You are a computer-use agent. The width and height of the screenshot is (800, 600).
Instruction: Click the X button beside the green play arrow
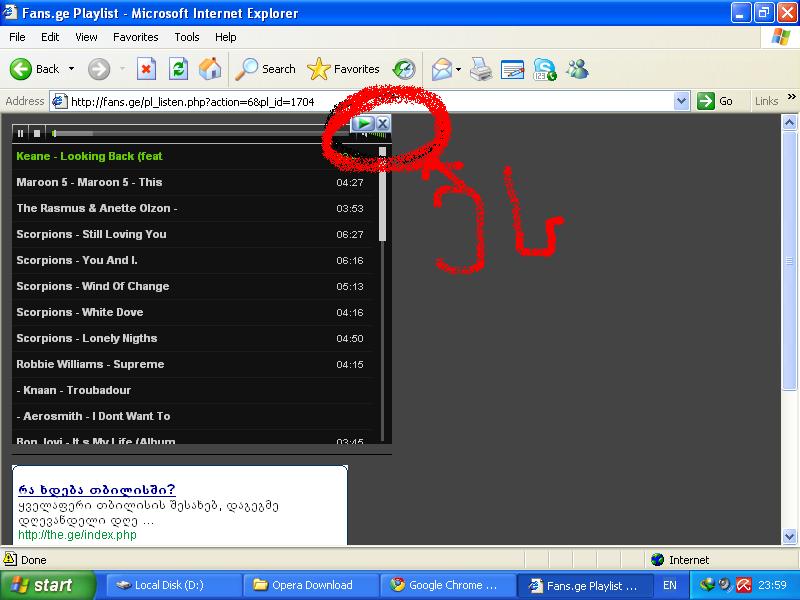click(x=383, y=123)
